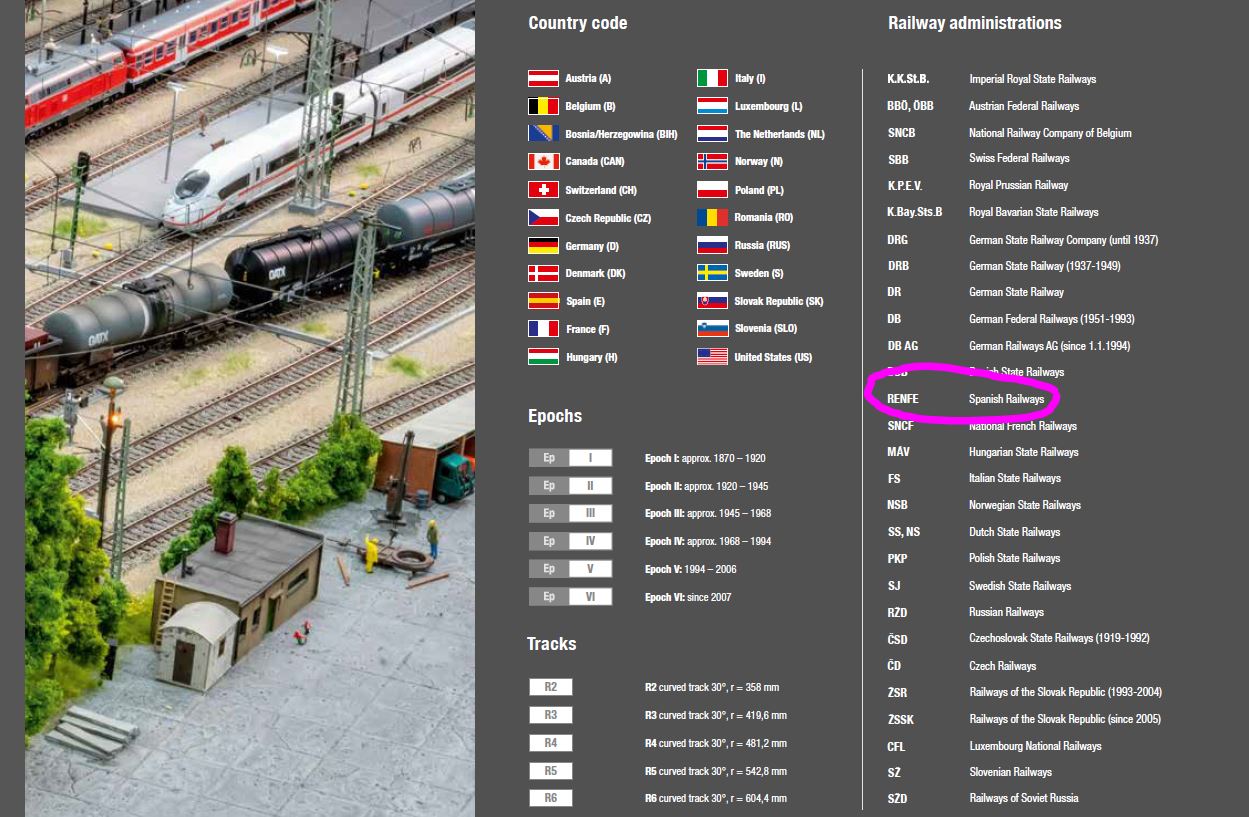Click the 'DB AG' abbreviation
The height and width of the screenshot is (817, 1249).
point(903,346)
